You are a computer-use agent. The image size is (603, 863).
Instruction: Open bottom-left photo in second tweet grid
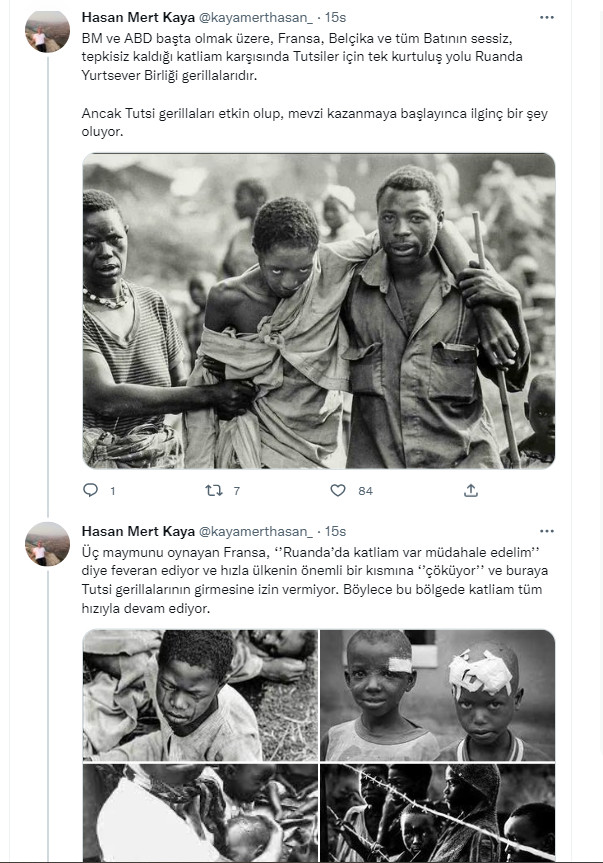200,812
